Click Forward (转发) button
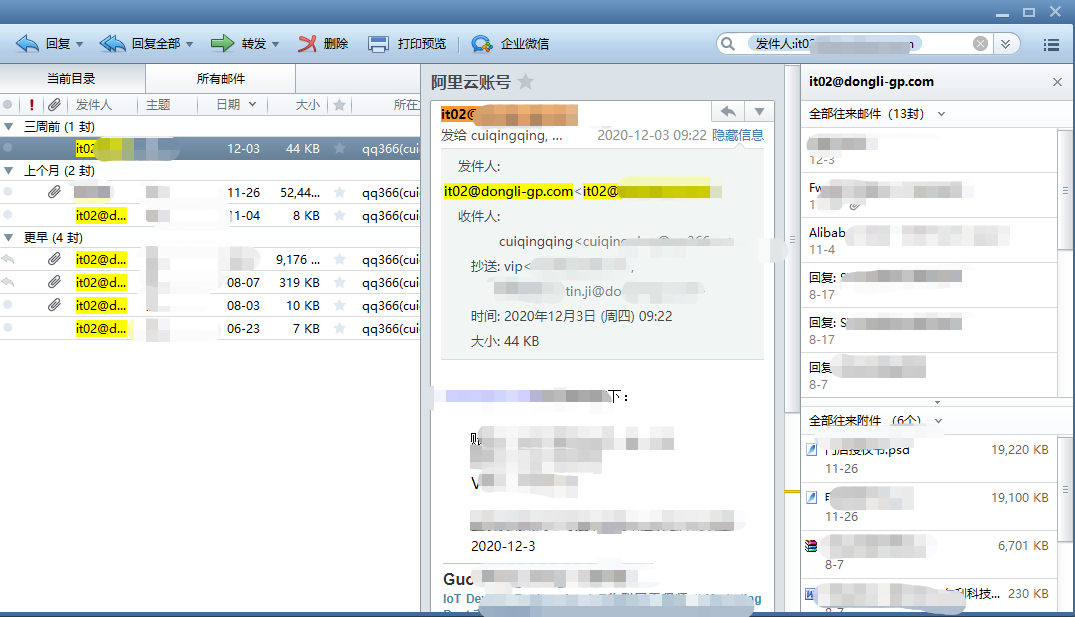 tap(239, 44)
